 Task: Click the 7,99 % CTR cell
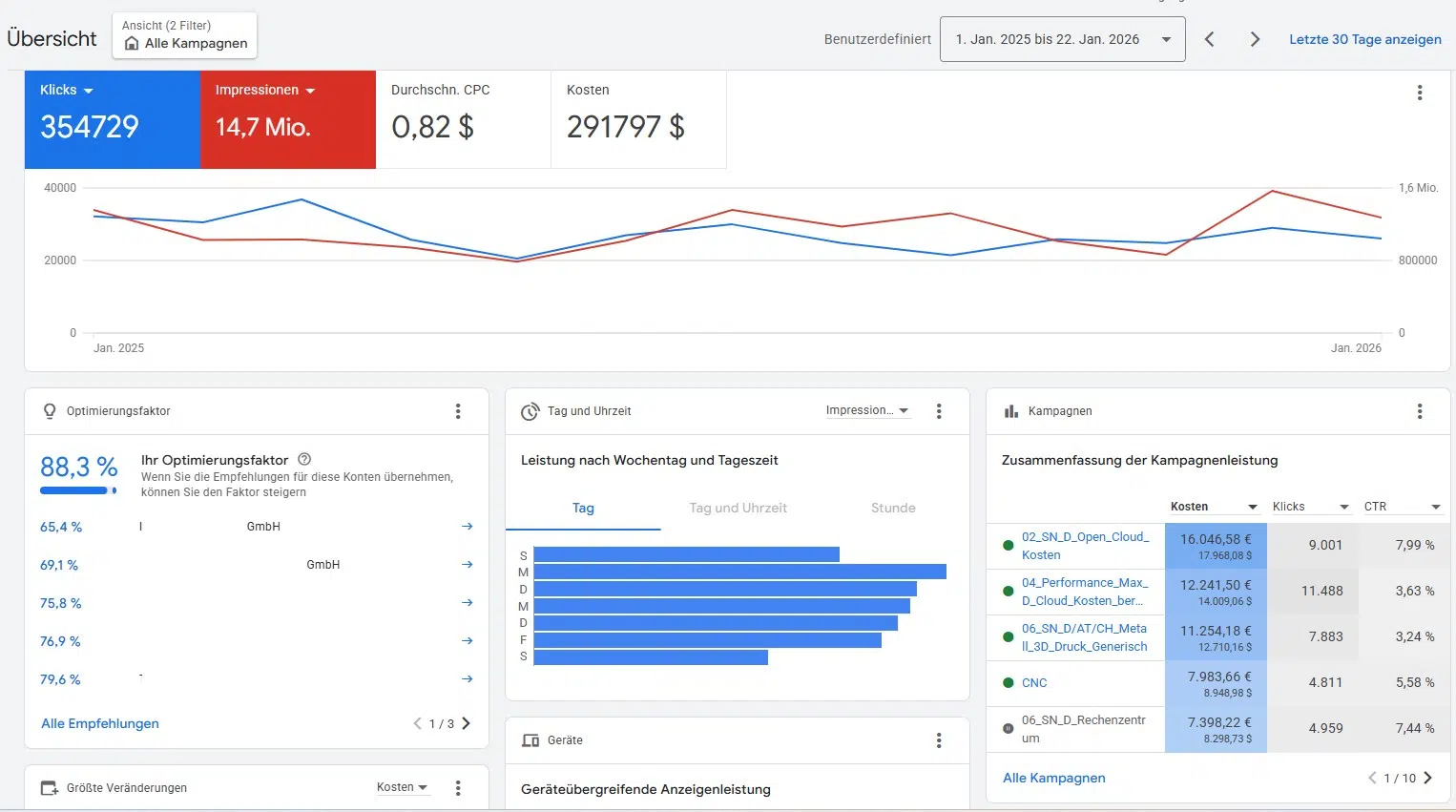tap(1404, 546)
